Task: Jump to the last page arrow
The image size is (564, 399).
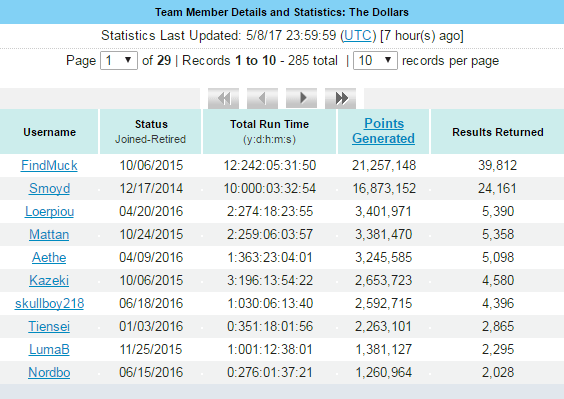Action: click(340, 98)
